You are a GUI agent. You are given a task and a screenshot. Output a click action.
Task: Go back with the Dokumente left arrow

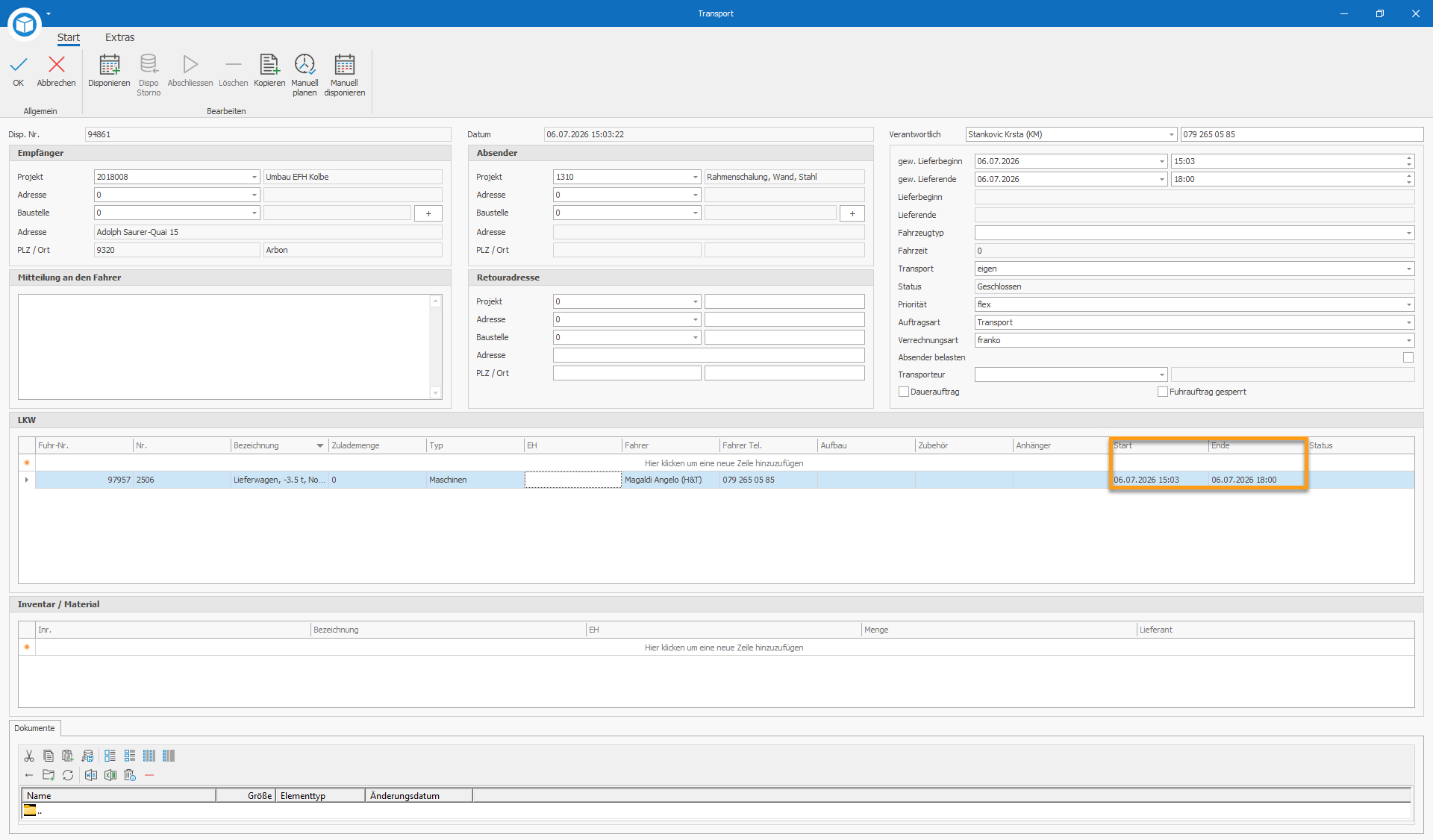(29, 775)
